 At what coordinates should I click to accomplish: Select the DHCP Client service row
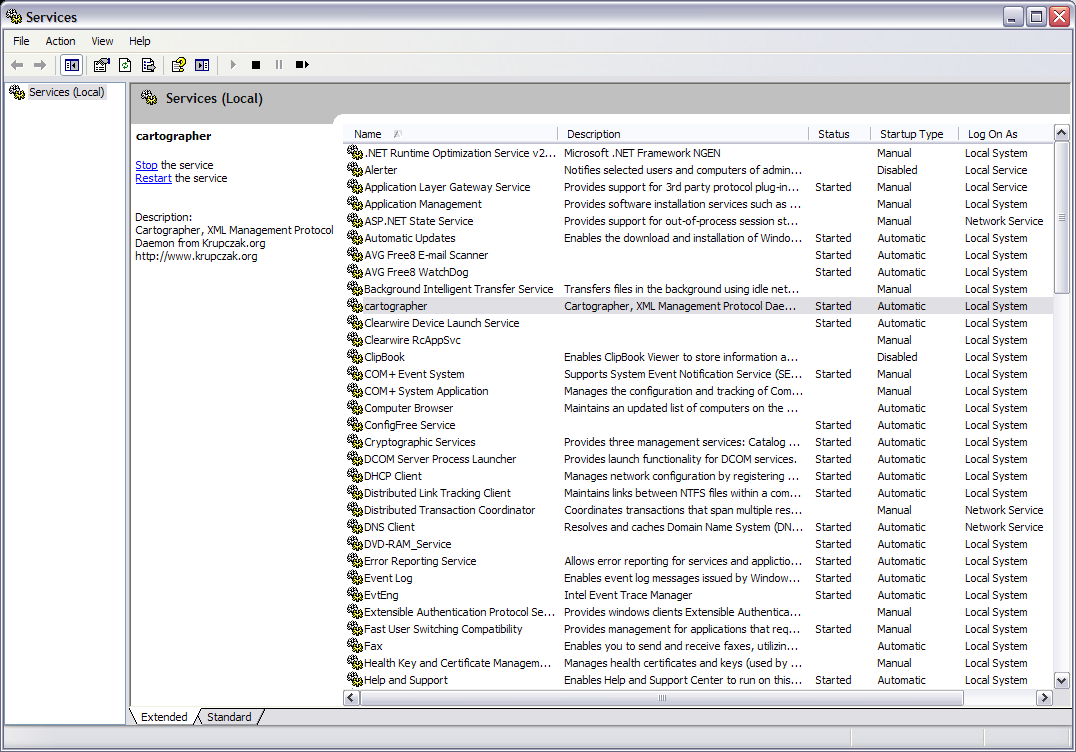click(393, 476)
